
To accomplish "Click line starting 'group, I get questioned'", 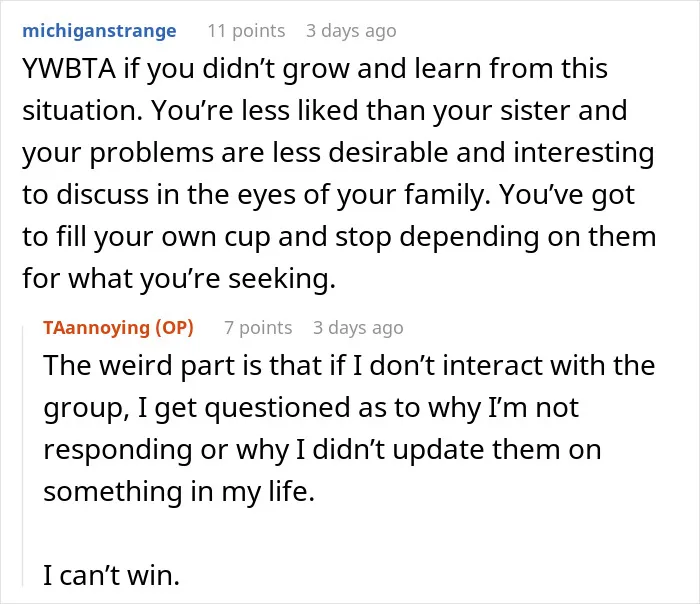I will click(311, 407).
